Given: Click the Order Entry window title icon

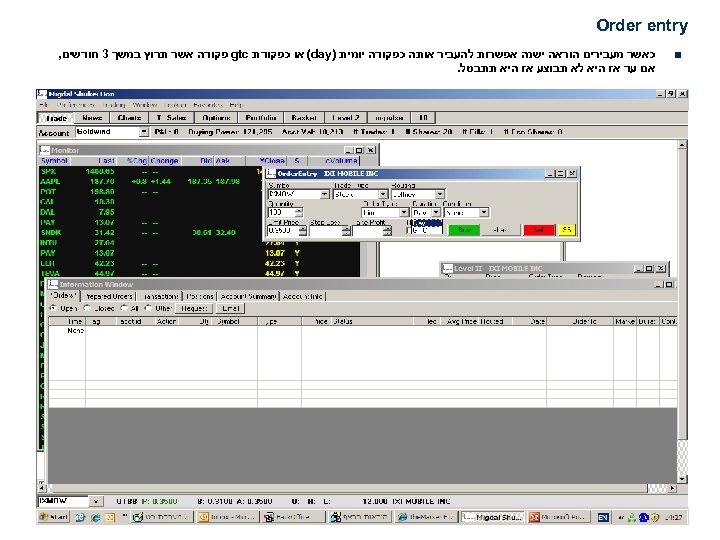Looking at the screenshot, I should pos(271,174).
